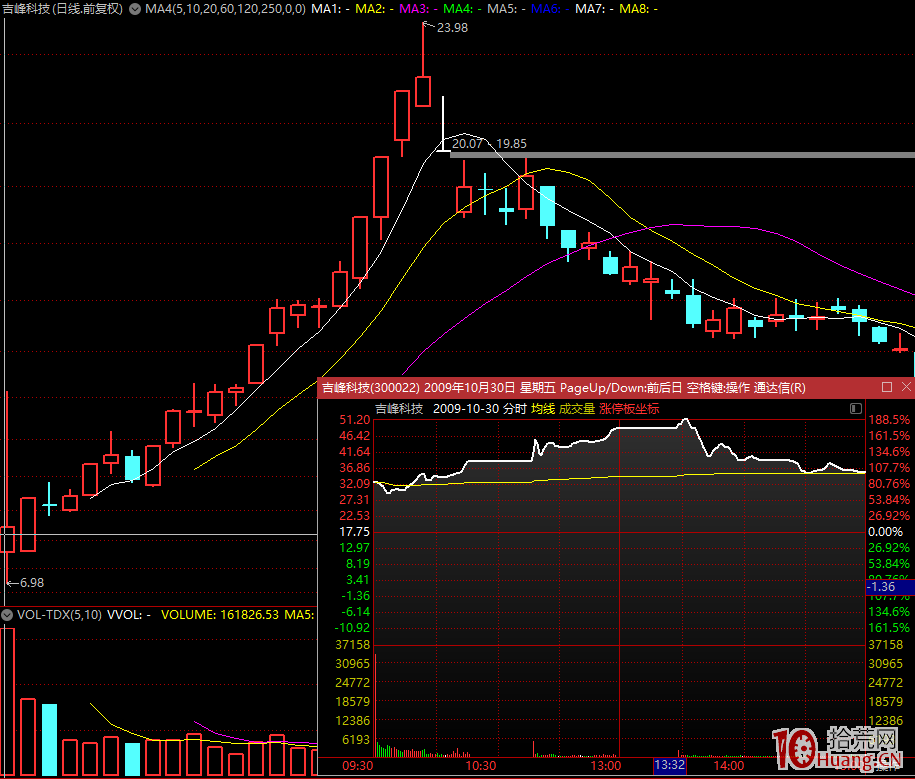Select the yellow MA8 legend label
This screenshot has height=779, width=915.
[x=638, y=9]
